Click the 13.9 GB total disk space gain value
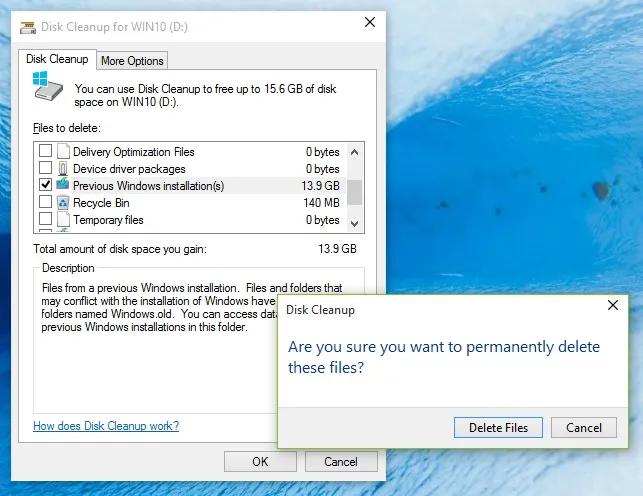This screenshot has width=643, height=496. [337, 249]
